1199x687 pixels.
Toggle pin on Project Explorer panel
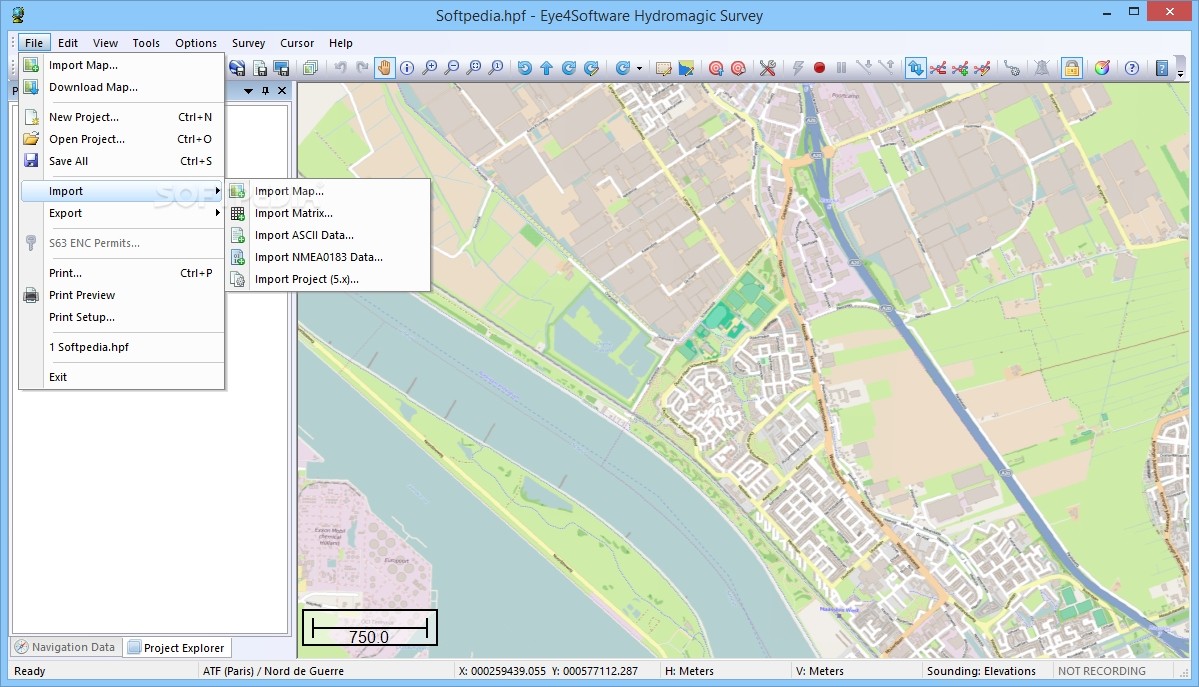point(265,91)
